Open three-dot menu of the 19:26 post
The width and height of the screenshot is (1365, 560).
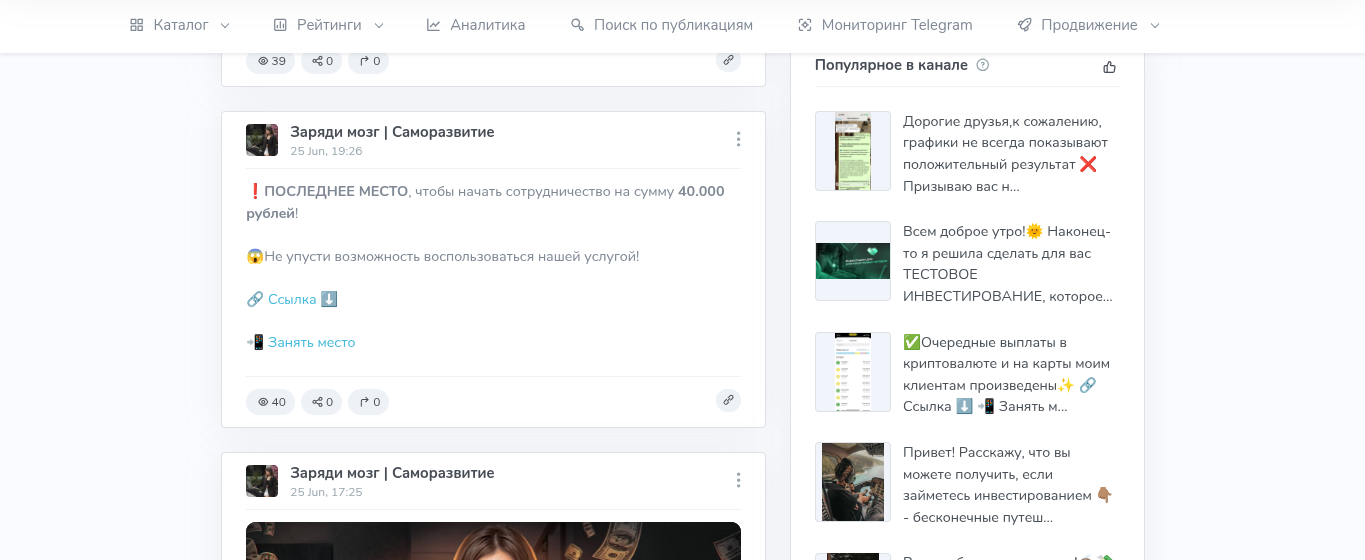click(x=738, y=139)
